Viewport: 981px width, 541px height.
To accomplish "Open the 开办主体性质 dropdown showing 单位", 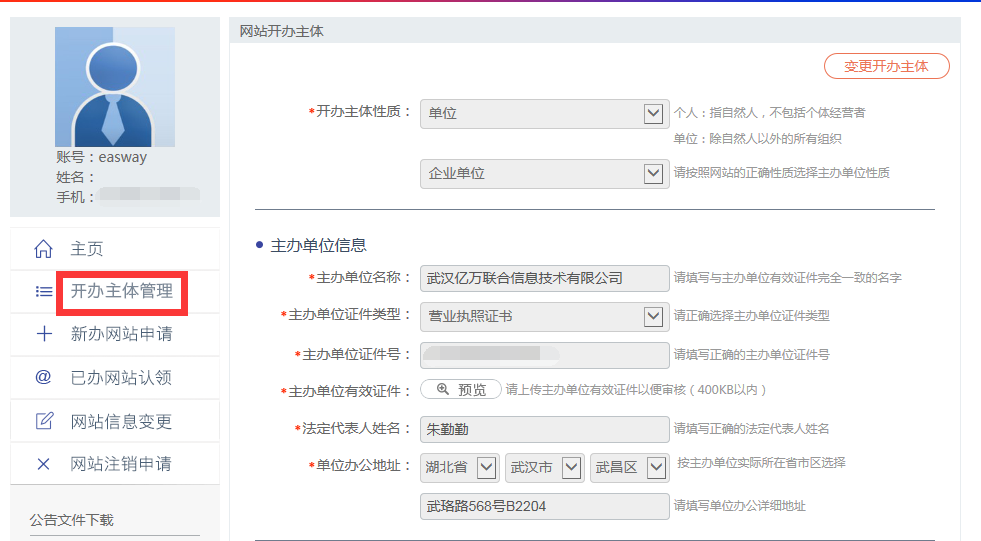I will pyautogui.click(x=543, y=114).
